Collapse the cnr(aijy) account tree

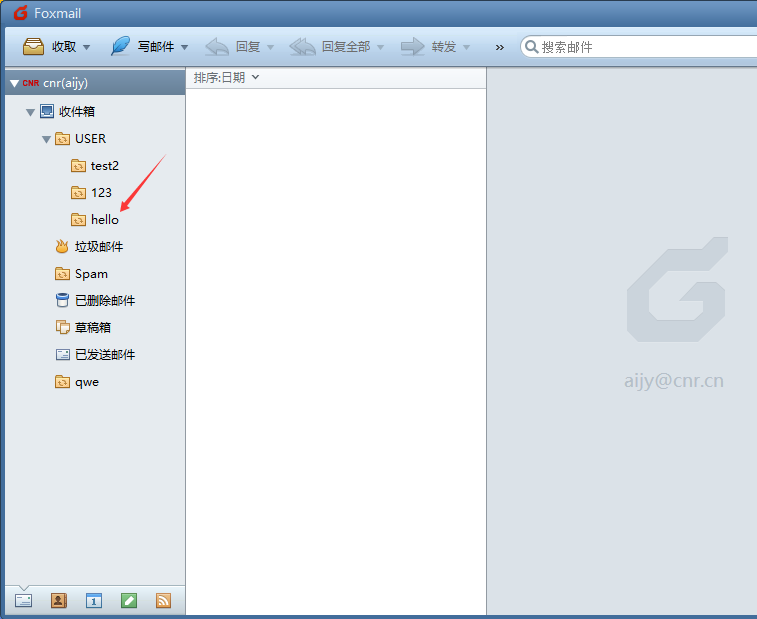click(14, 84)
